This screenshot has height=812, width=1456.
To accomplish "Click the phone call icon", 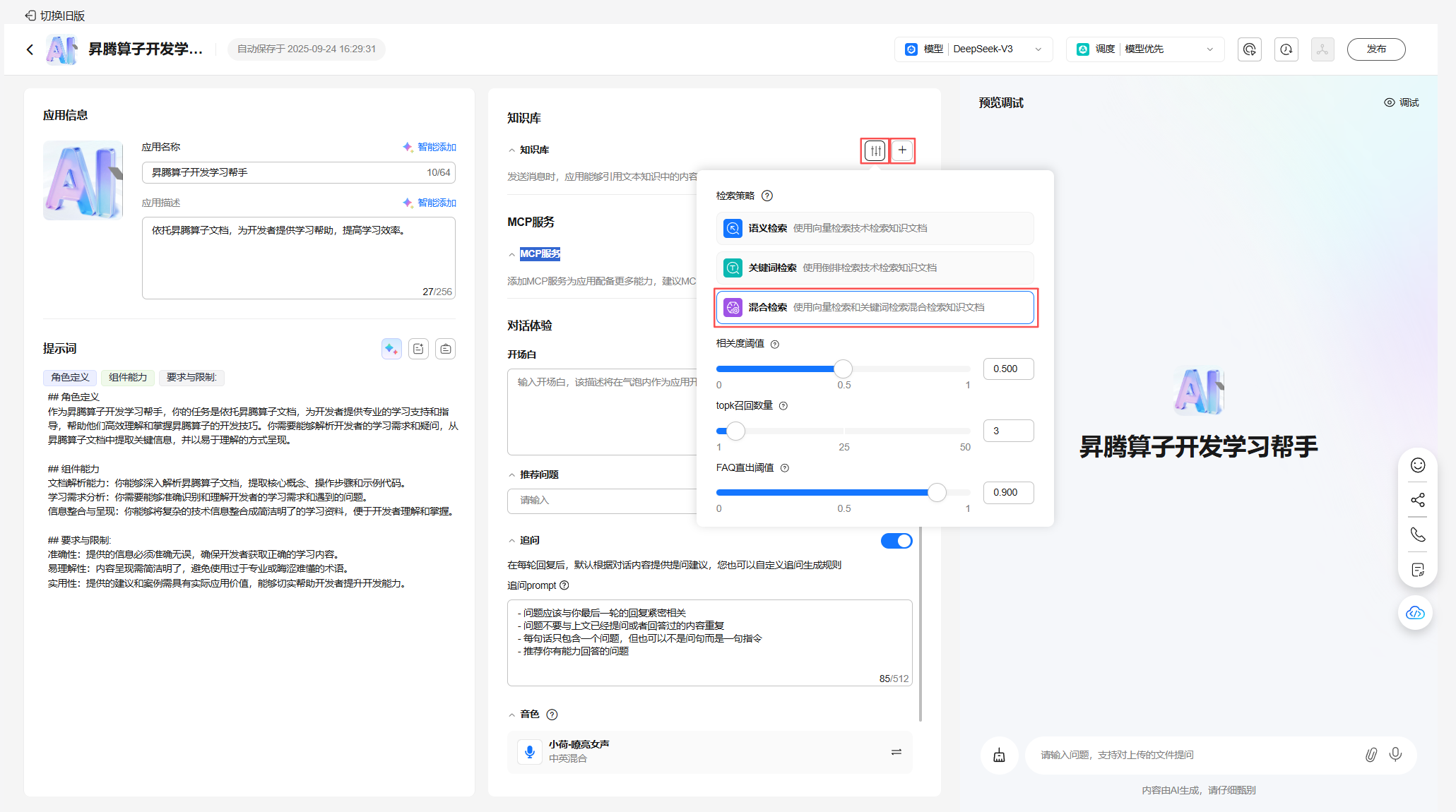I will pos(1417,535).
